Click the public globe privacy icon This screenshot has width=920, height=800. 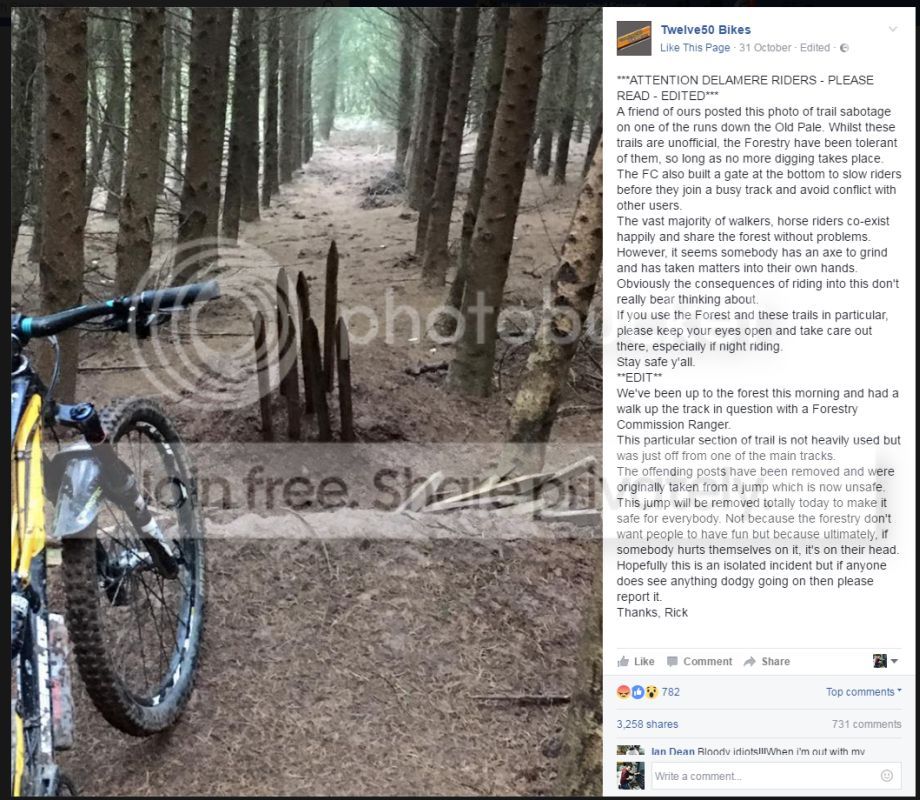[844, 48]
